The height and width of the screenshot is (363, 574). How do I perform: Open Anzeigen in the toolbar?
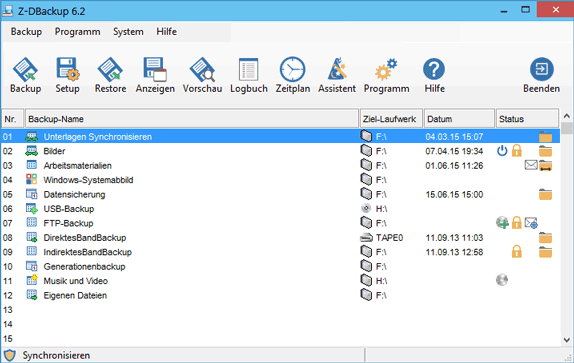point(155,69)
